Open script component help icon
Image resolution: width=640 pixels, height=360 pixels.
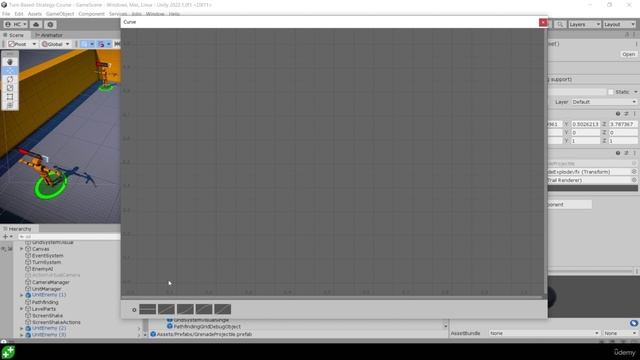point(618,153)
